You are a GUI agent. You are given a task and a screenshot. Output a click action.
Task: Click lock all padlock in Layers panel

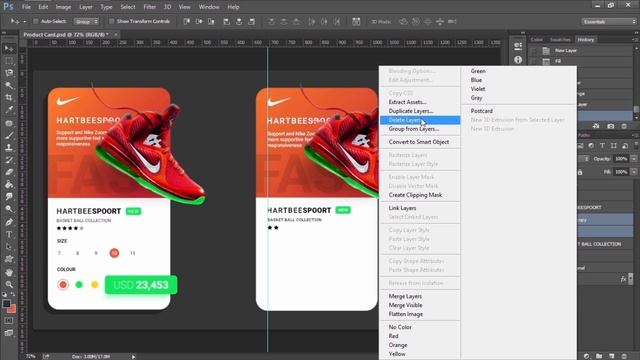click(x=580, y=172)
